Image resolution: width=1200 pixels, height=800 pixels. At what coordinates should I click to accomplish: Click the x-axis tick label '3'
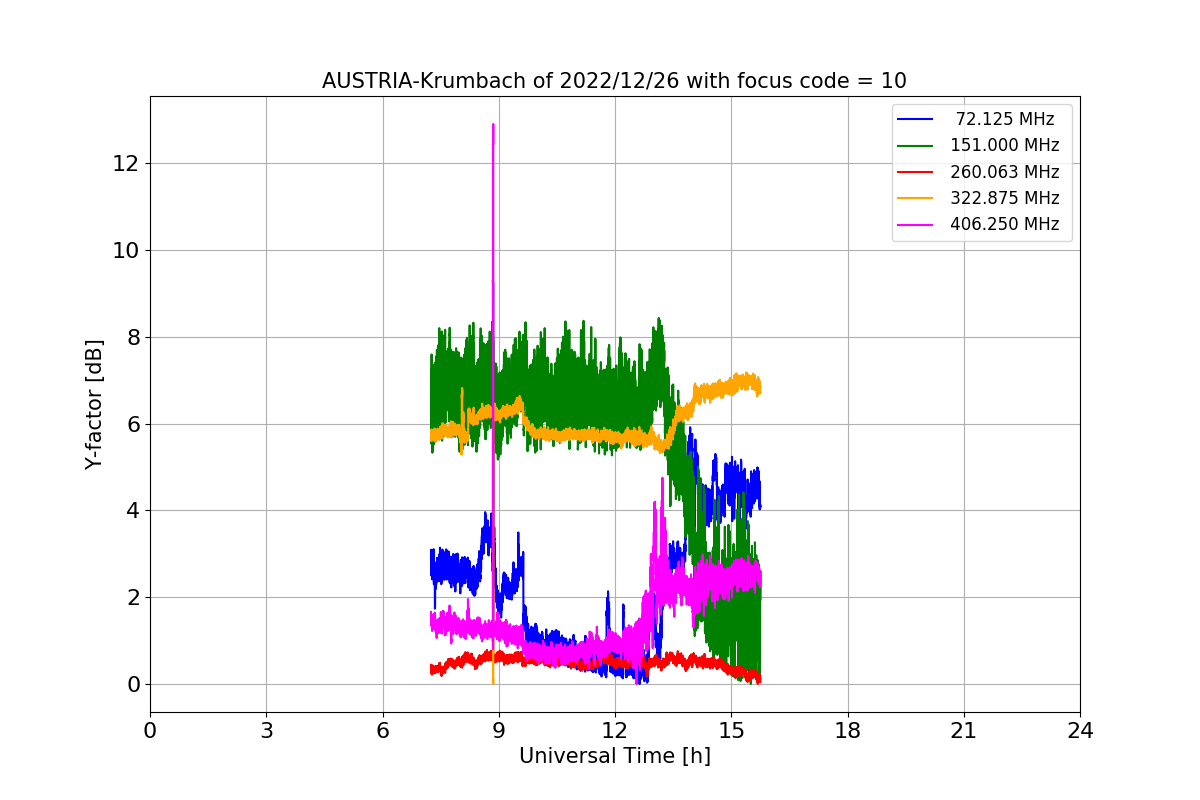266,731
